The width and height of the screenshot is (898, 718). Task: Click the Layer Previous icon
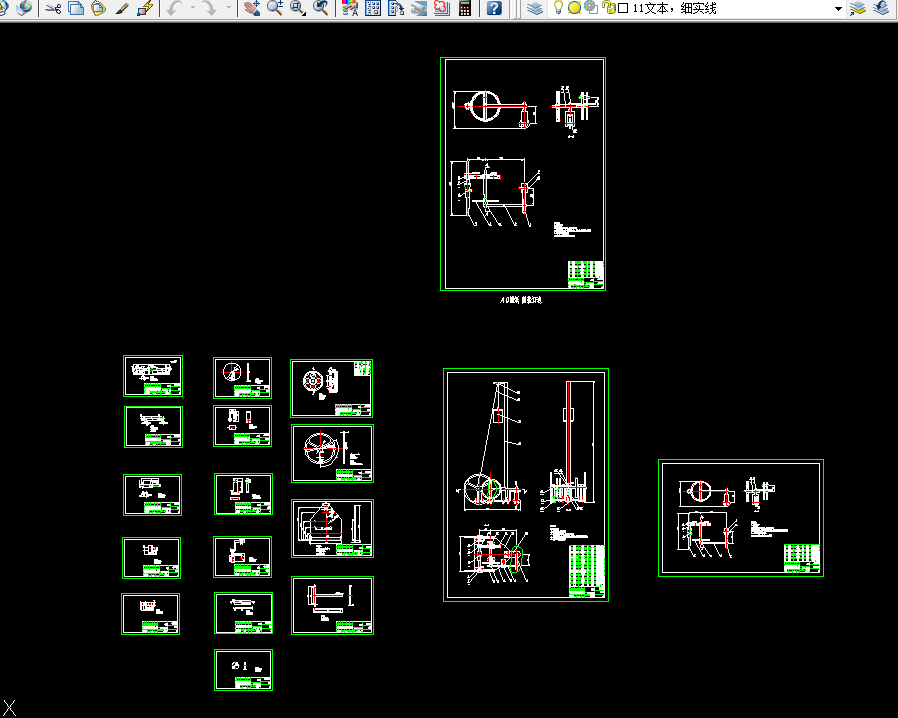tap(881, 8)
